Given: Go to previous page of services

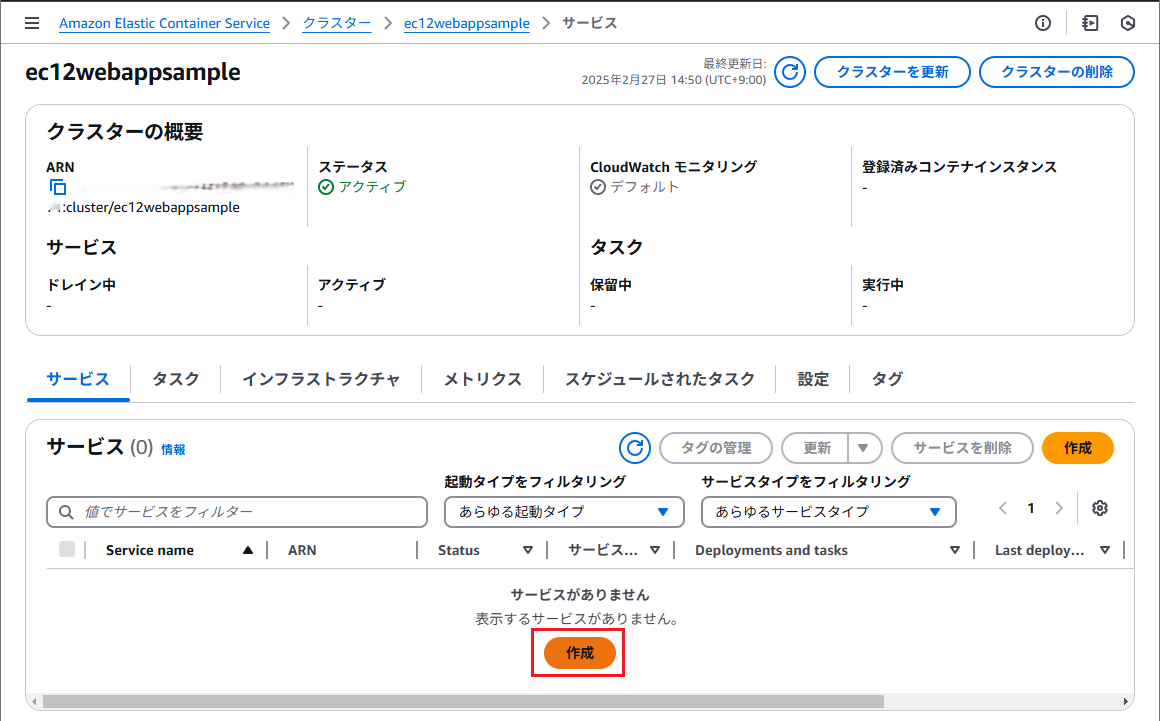Looking at the screenshot, I should 1003,508.
